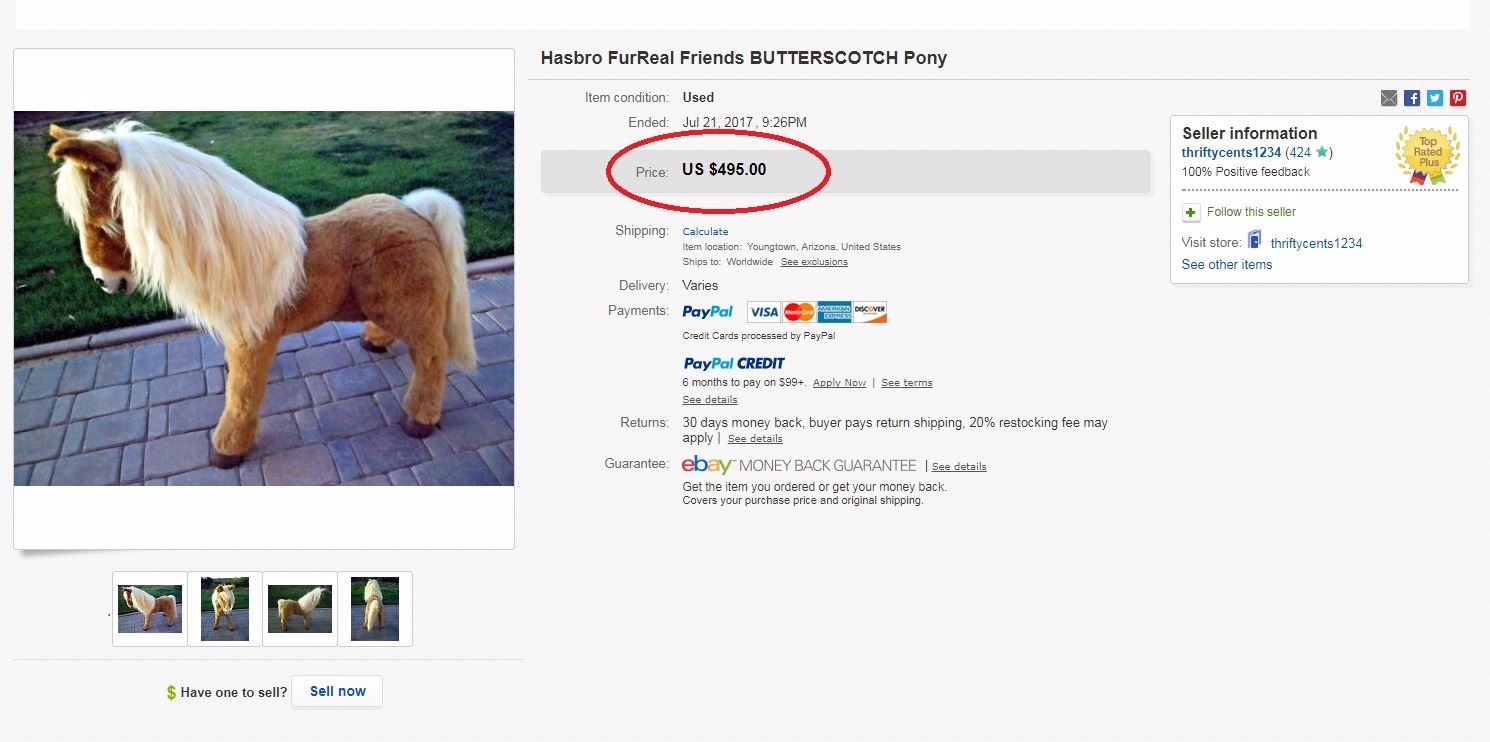Click the main Butterscotch pony photo
This screenshot has height=742, width=1490.
point(264,298)
